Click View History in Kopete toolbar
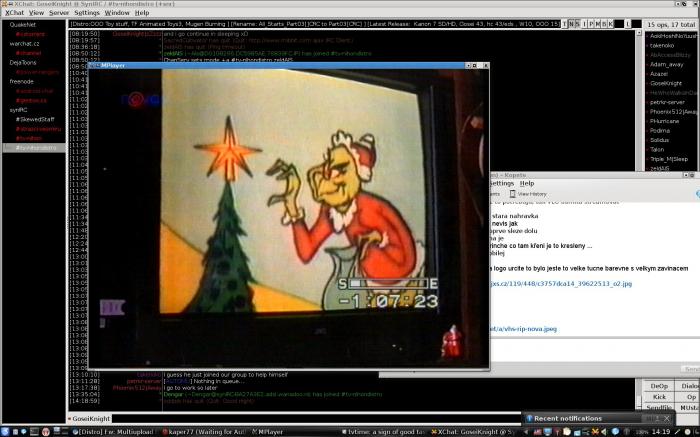This screenshot has width=700, height=437. (528, 194)
